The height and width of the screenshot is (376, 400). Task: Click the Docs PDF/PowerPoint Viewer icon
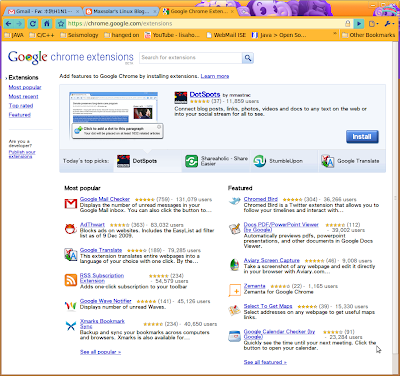pyautogui.click(x=234, y=229)
